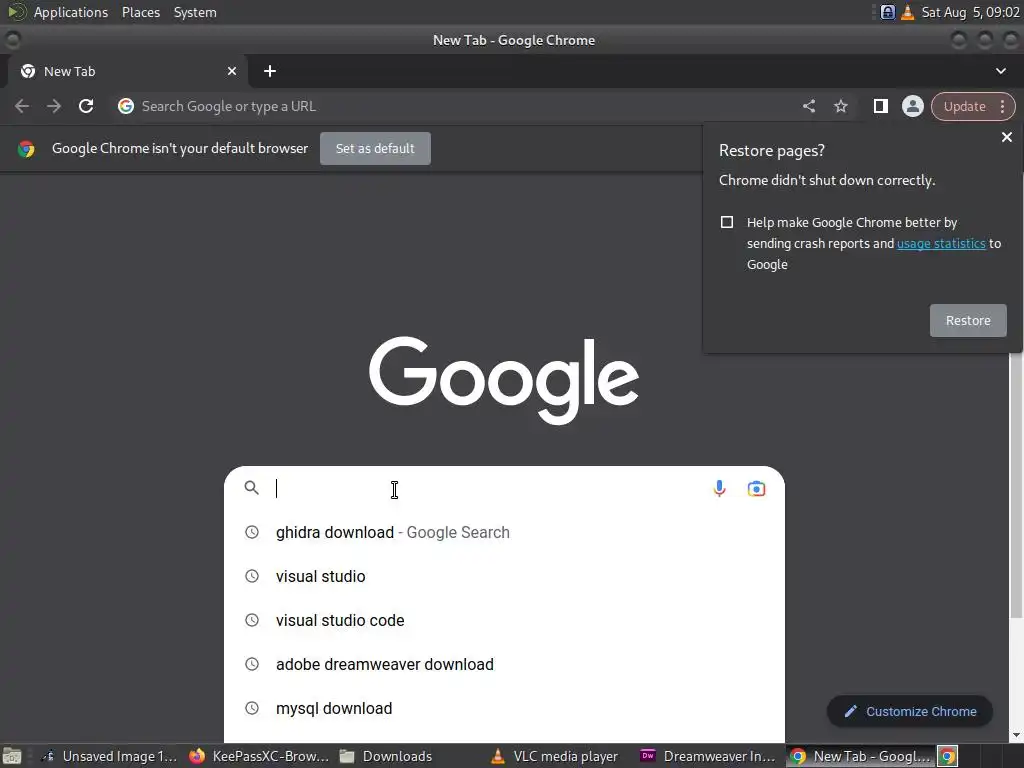This screenshot has height=768, width=1024.
Task: Choose the visual studio suggestion
Action: tap(504, 577)
